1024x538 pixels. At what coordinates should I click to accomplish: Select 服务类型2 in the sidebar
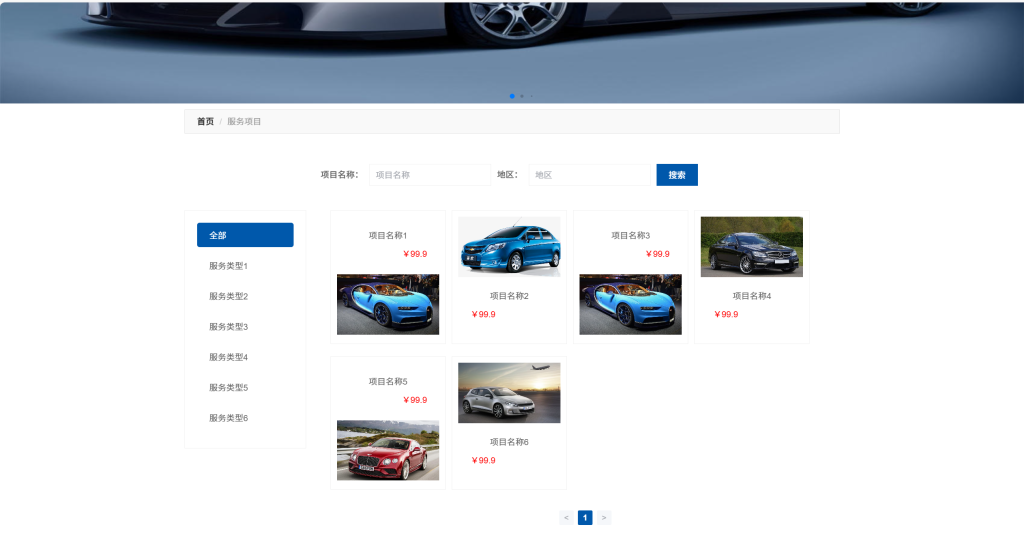coord(228,296)
